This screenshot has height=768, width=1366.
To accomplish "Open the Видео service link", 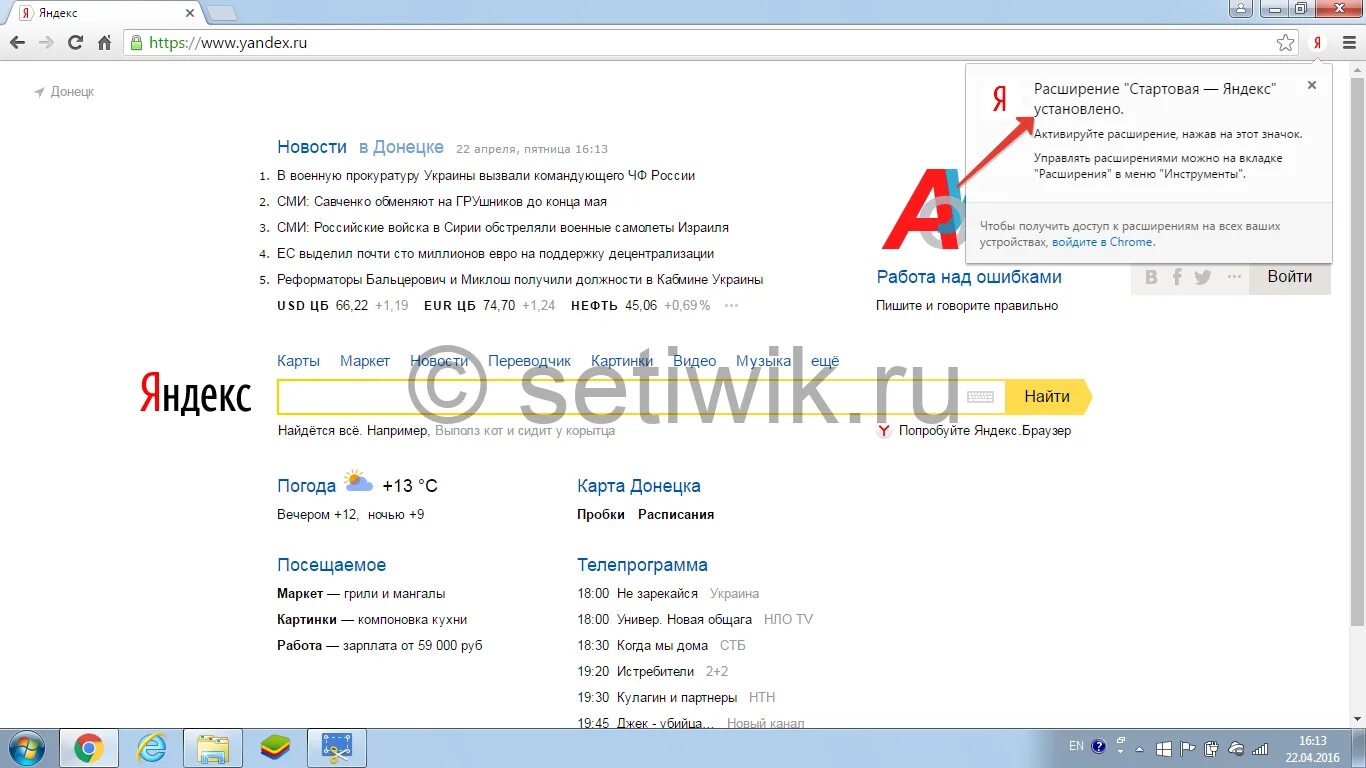I will pyautogui.click(x=695, y=361).
